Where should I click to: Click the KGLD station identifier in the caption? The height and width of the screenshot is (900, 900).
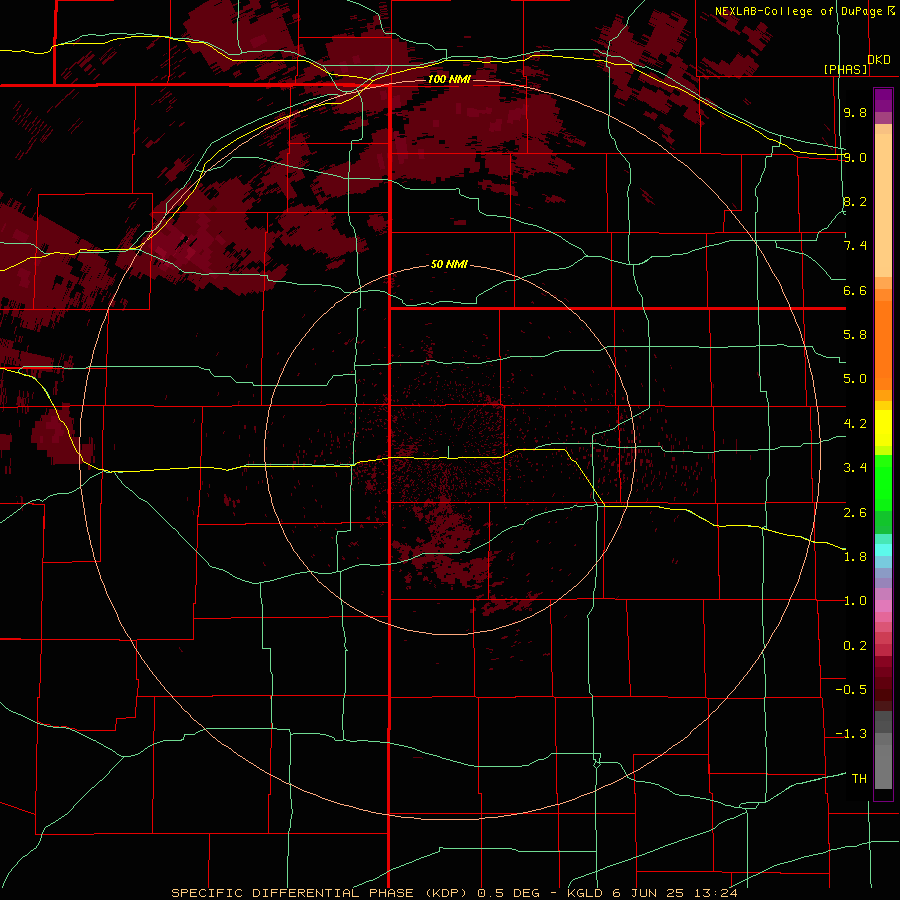coord(586,893)
